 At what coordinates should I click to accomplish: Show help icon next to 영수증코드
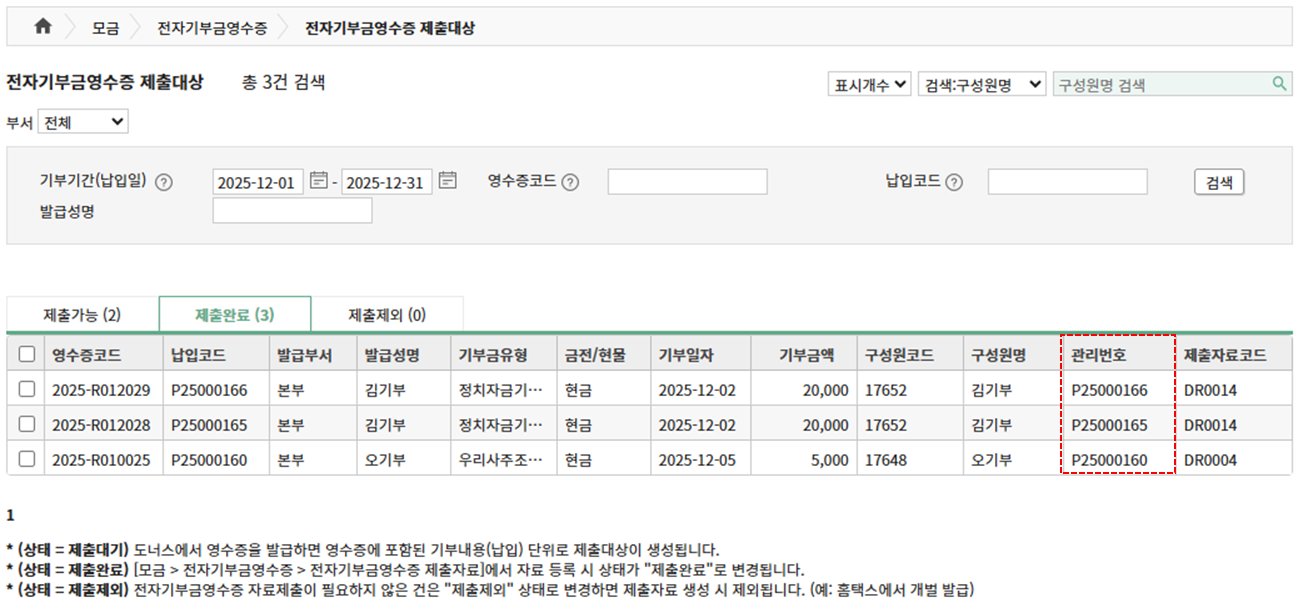[x=570, y=182]
